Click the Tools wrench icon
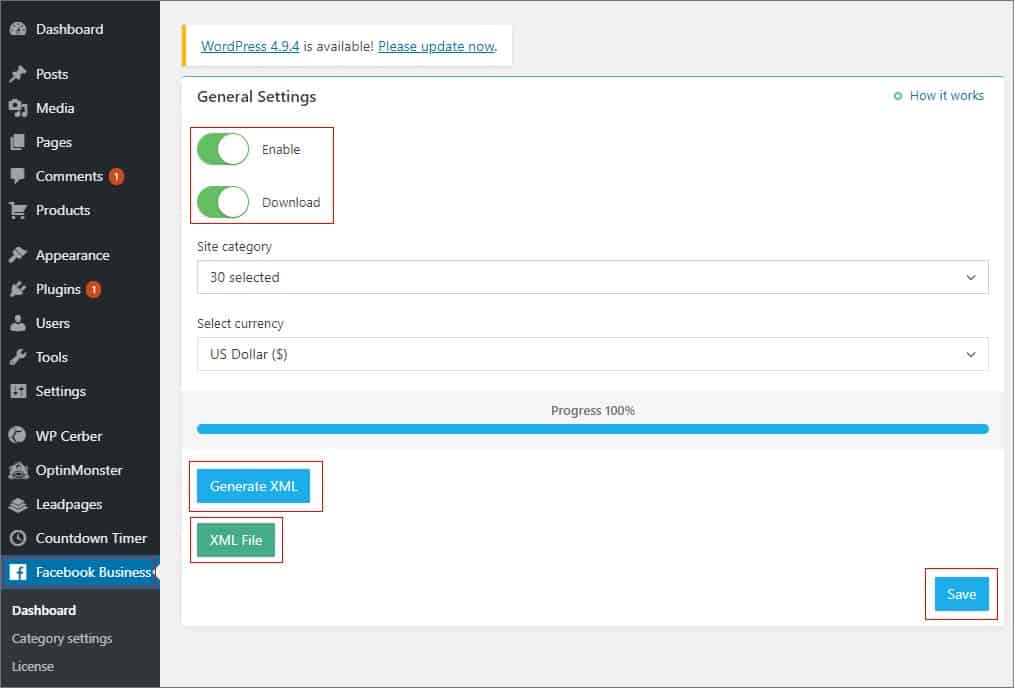This screenshot has width=1014, height=688. pos(17,357)
